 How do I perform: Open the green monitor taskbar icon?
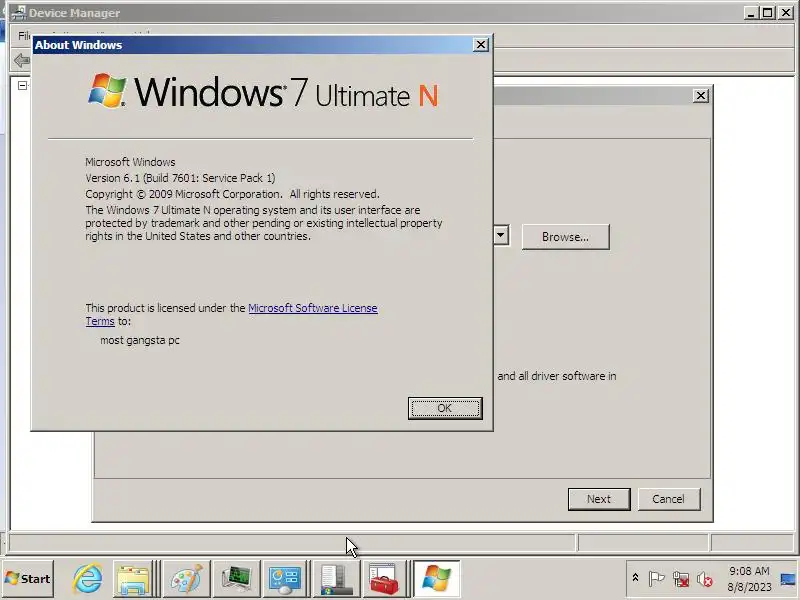[236, 579]
